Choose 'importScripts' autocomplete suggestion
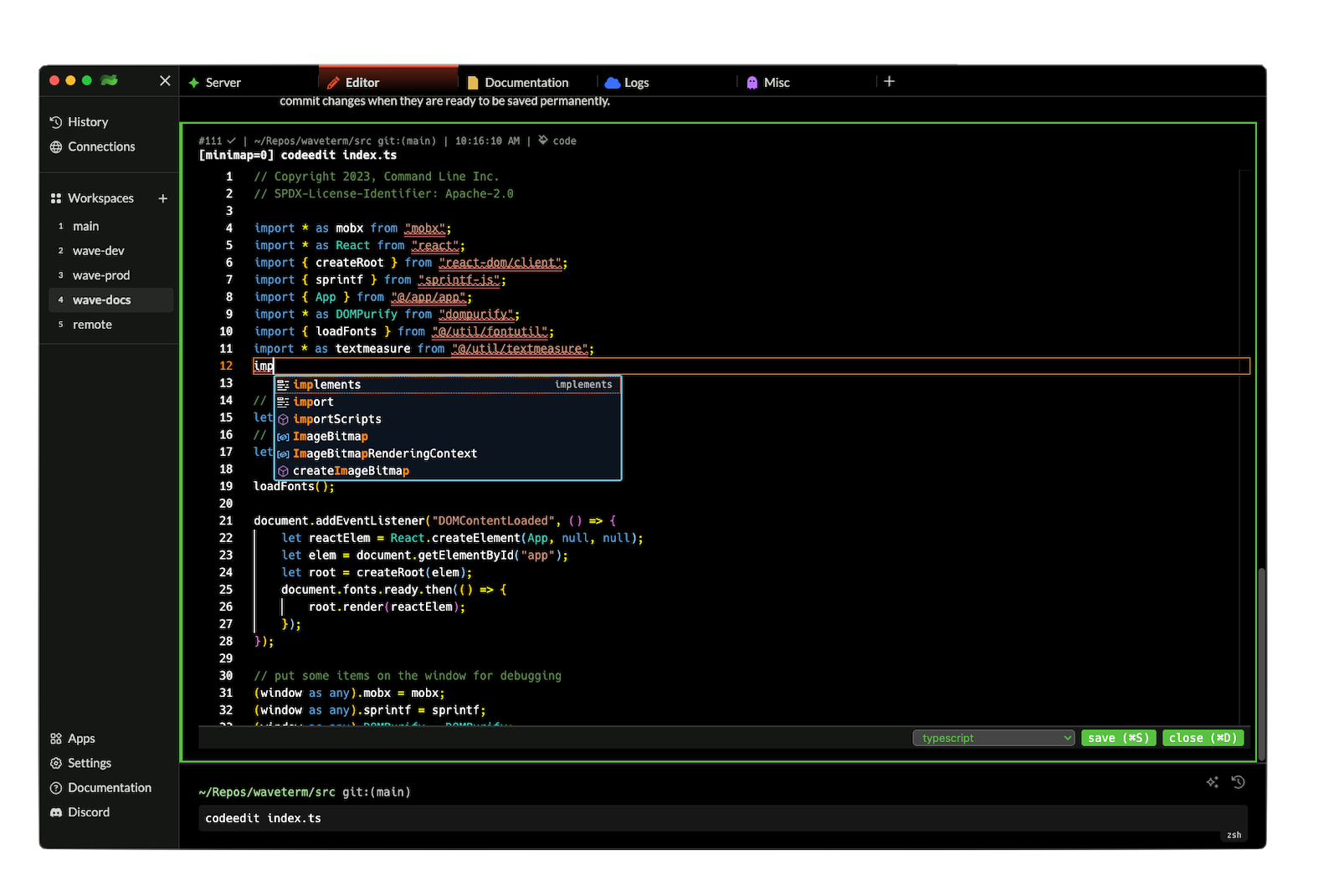The height and width of the screenshot is (896, 1334). (337, 419)
